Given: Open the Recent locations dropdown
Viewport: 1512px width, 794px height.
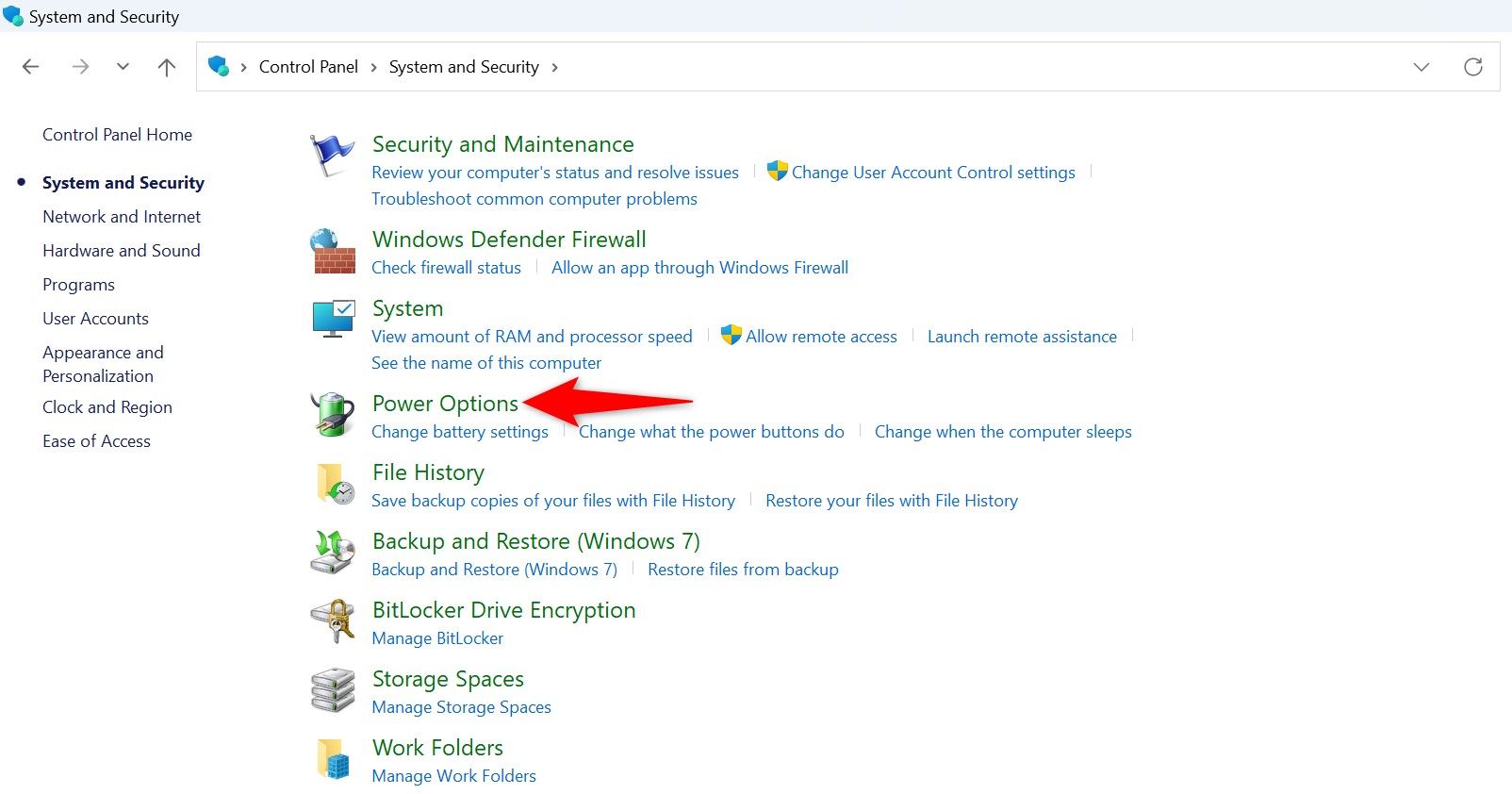Looking at the screenshot, I should pyautogui.click(x=123, y=67).
